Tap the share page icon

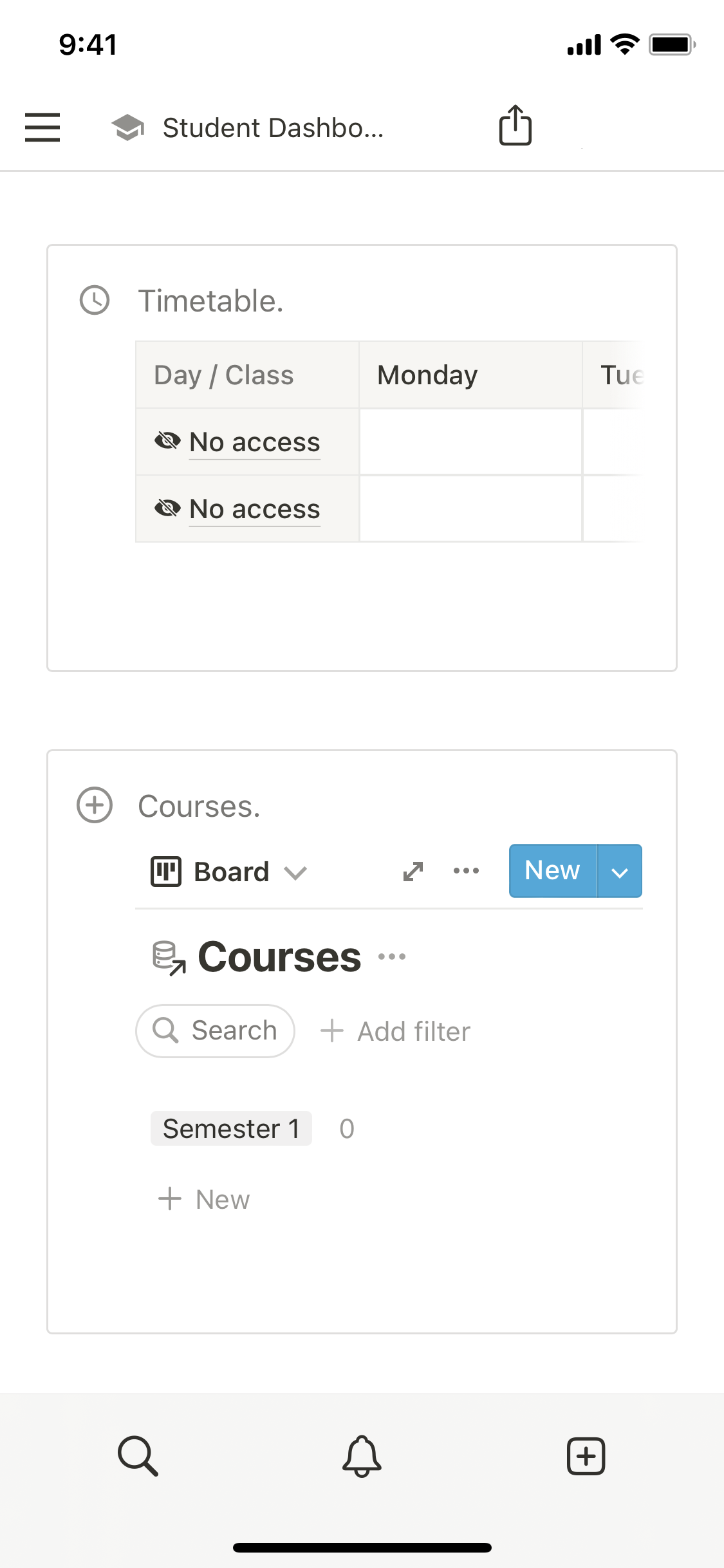coord(515,126)
